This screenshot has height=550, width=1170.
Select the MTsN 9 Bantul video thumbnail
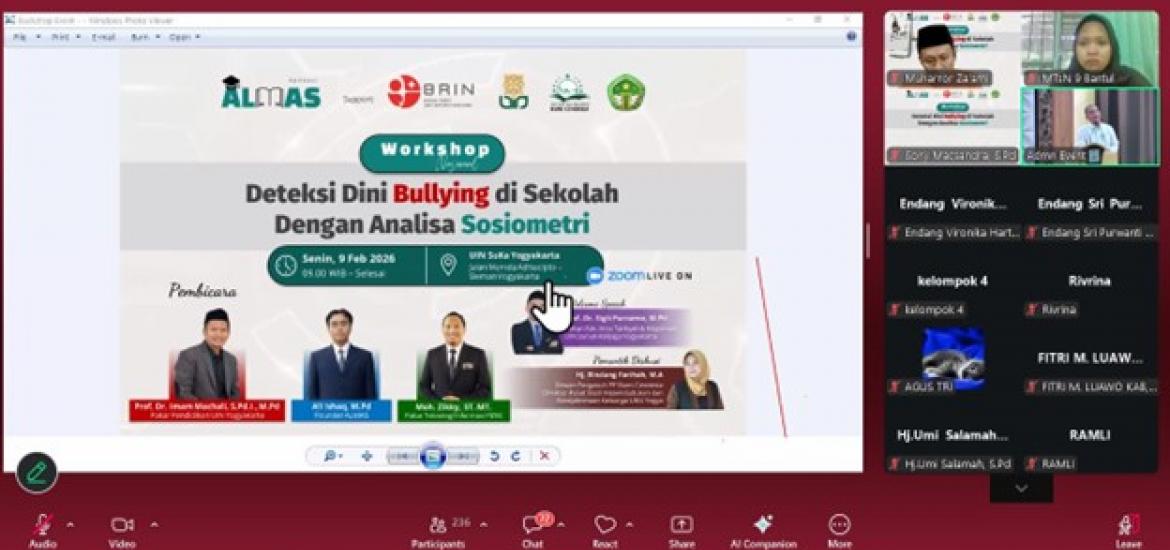1089,49
